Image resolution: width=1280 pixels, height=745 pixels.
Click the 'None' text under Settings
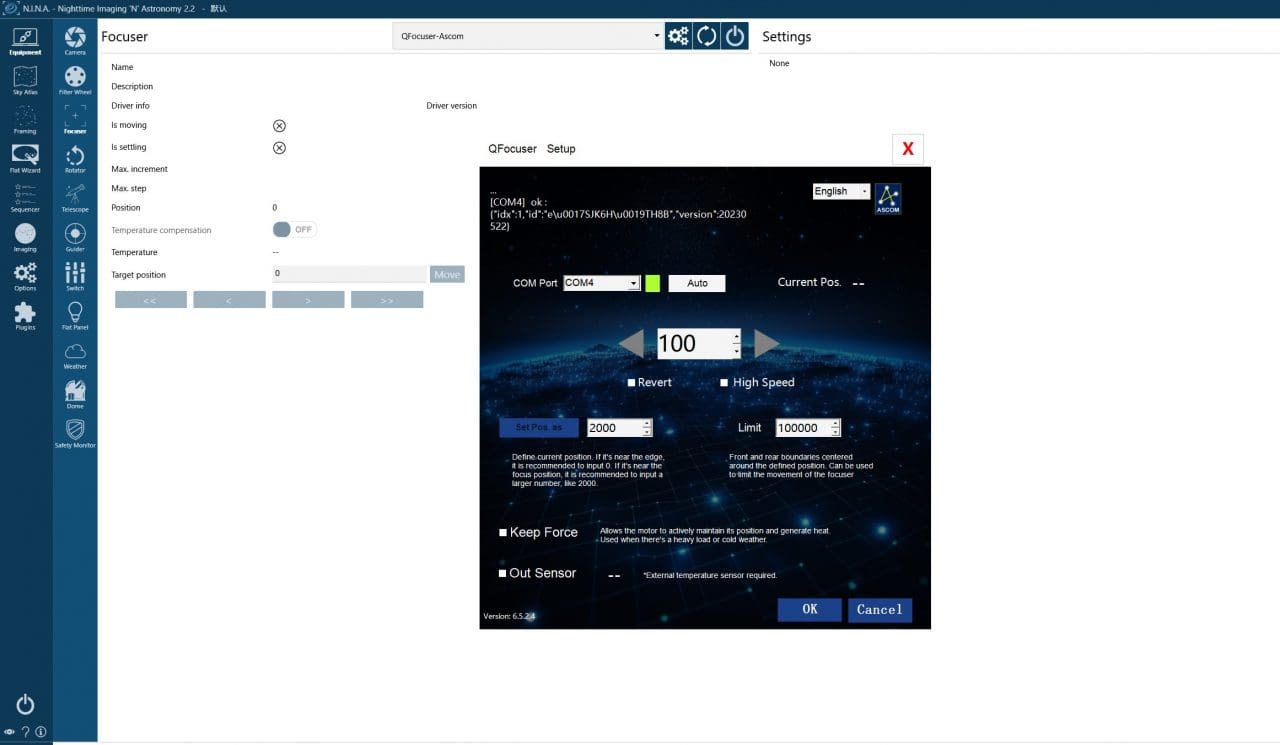[779, 63]
